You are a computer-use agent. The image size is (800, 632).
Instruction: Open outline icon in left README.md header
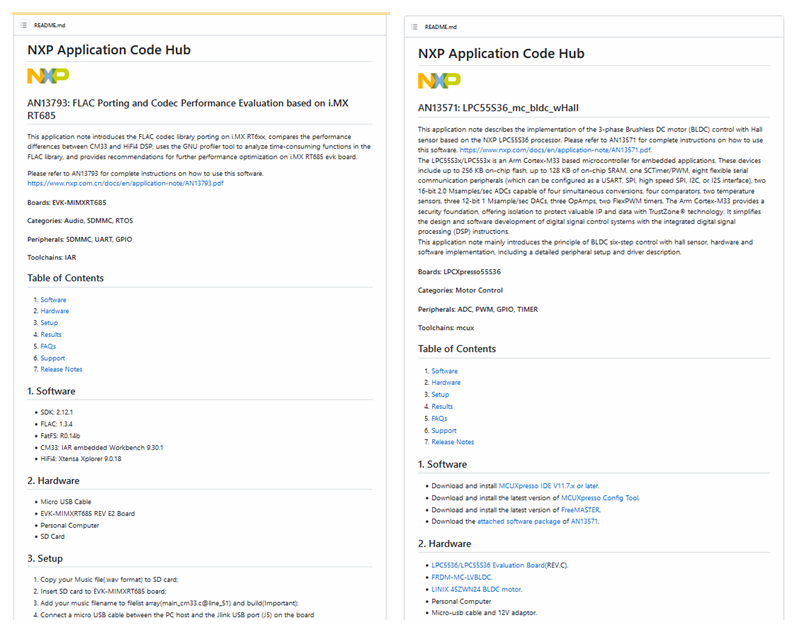[x=23, y=25]
